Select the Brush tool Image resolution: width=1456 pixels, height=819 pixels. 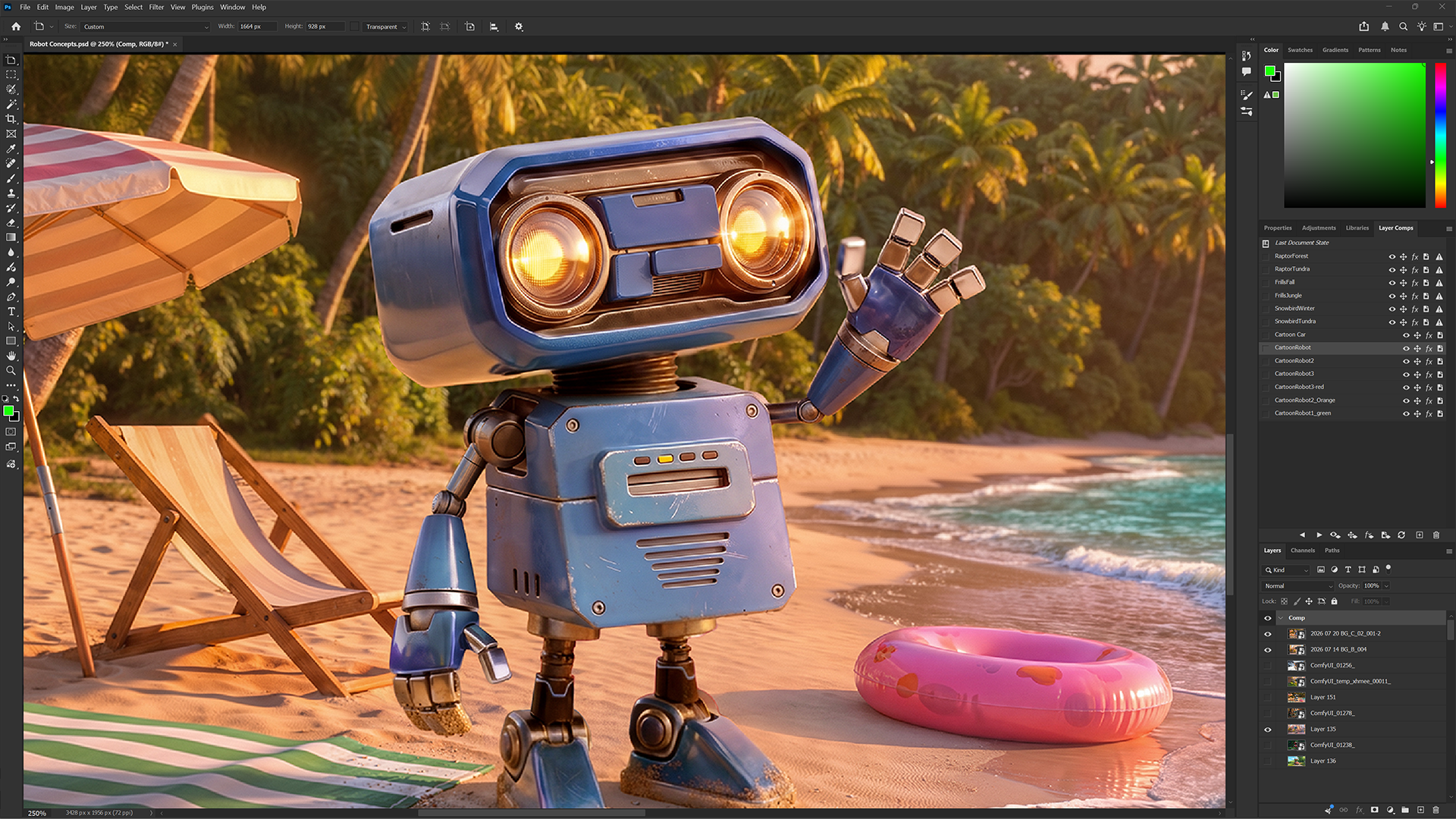11,178
